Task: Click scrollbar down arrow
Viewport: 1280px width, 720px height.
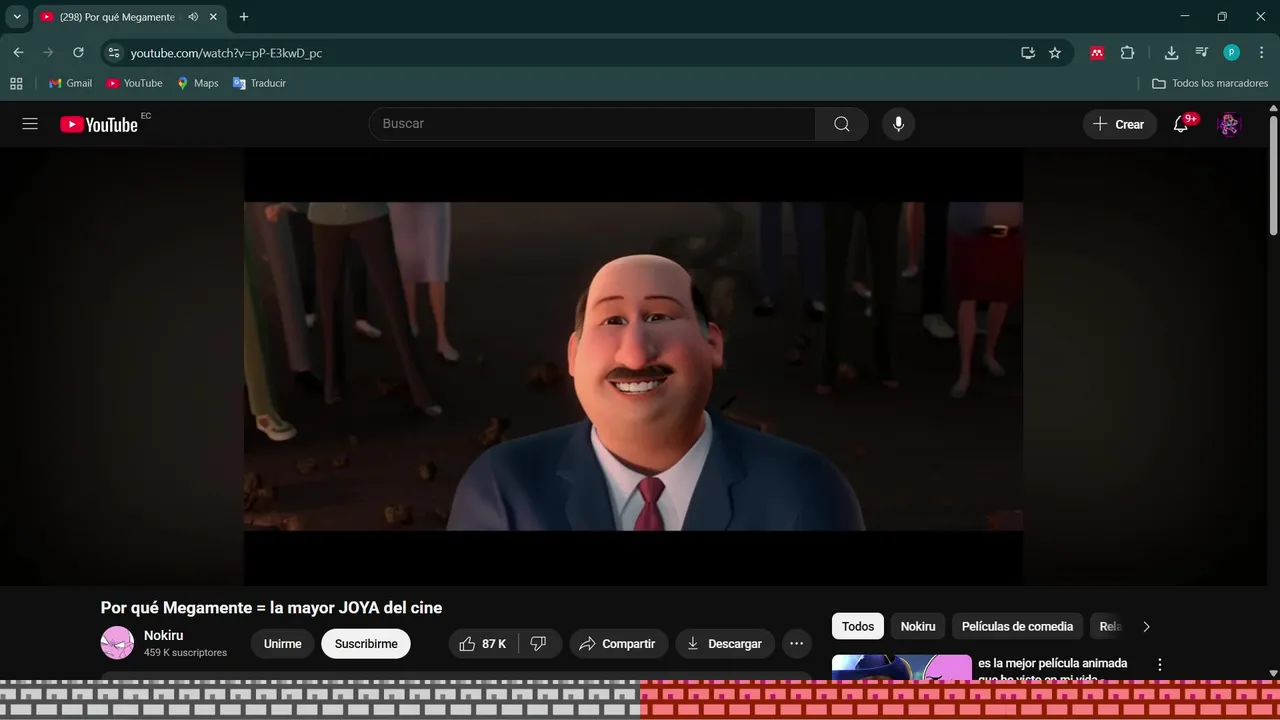Action: pyautogui.click(x=1273, y=673)
